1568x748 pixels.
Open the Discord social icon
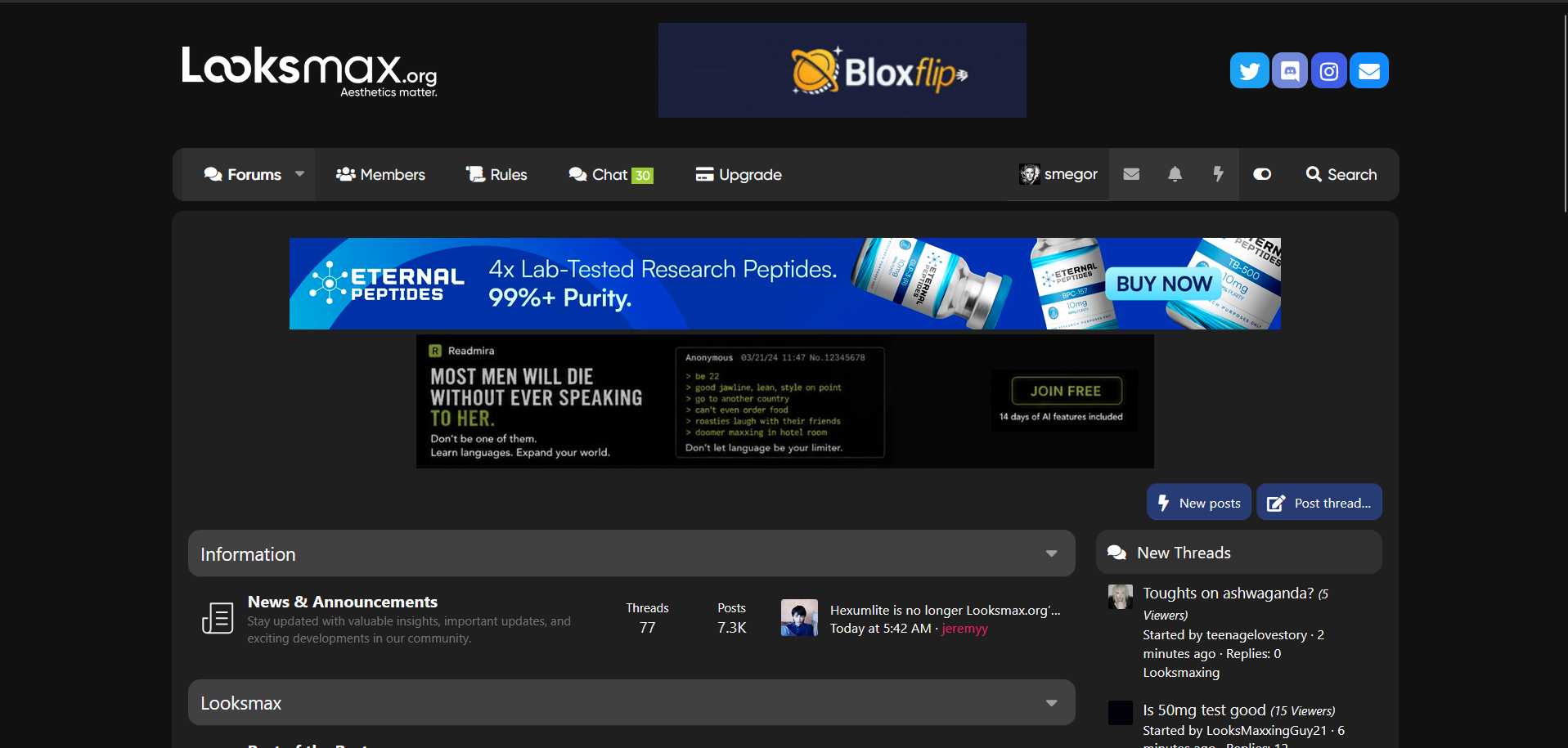pyautogui.click(x=1289, y=71)
